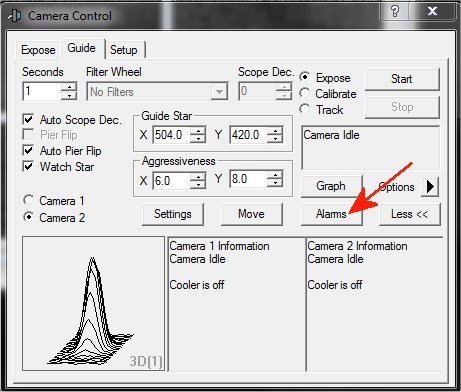This screenshot has width=461, height=392.
Task: Click the 3D star profile graph
Action: (x=93, y=304)
